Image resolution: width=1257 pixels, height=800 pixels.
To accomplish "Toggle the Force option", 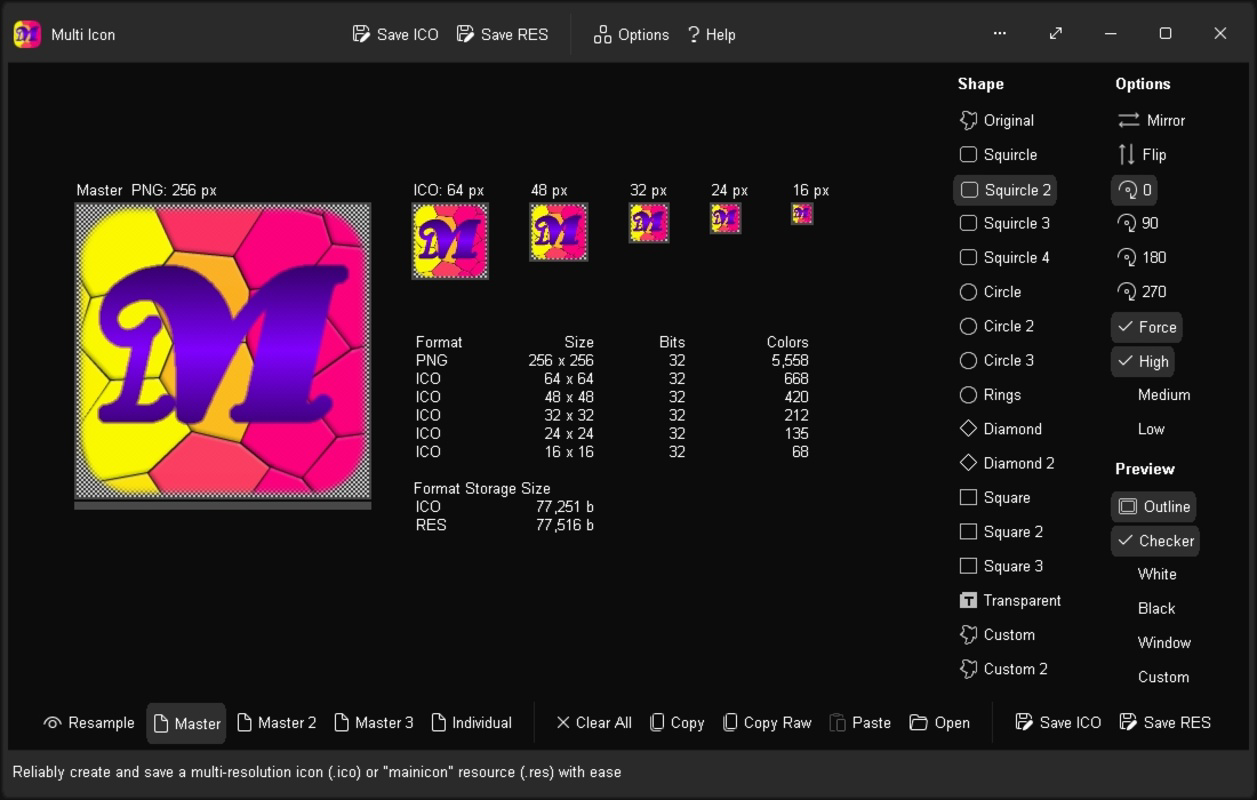I will coord(1146,327).
